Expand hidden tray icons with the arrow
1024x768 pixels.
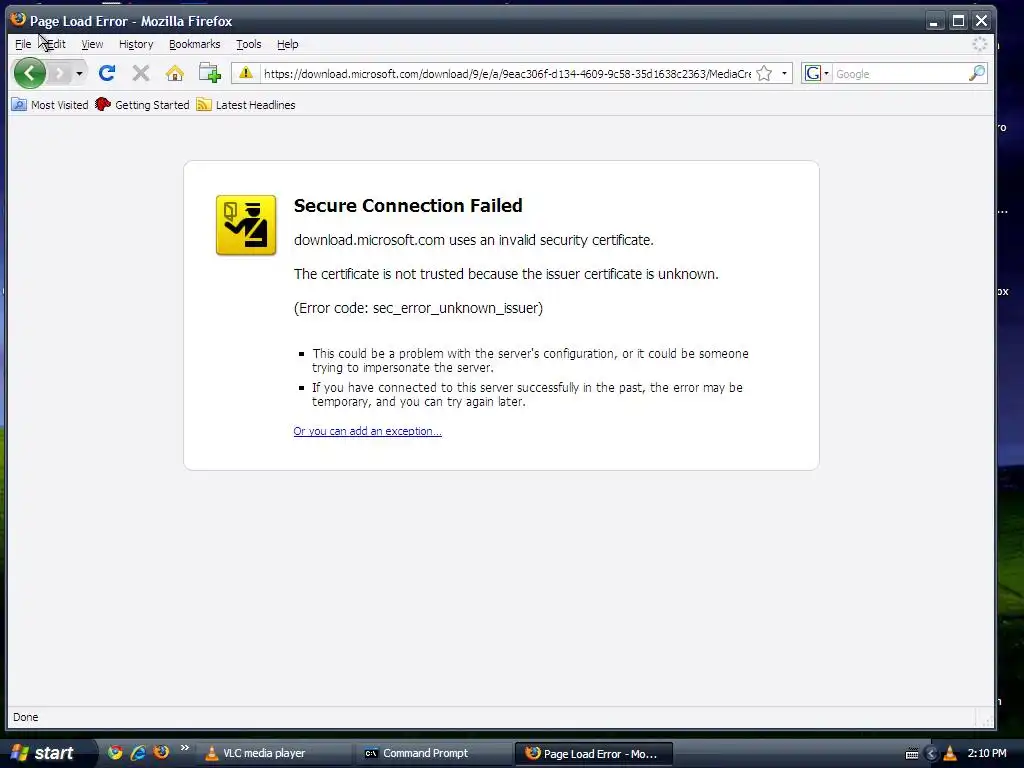[932, 754]
